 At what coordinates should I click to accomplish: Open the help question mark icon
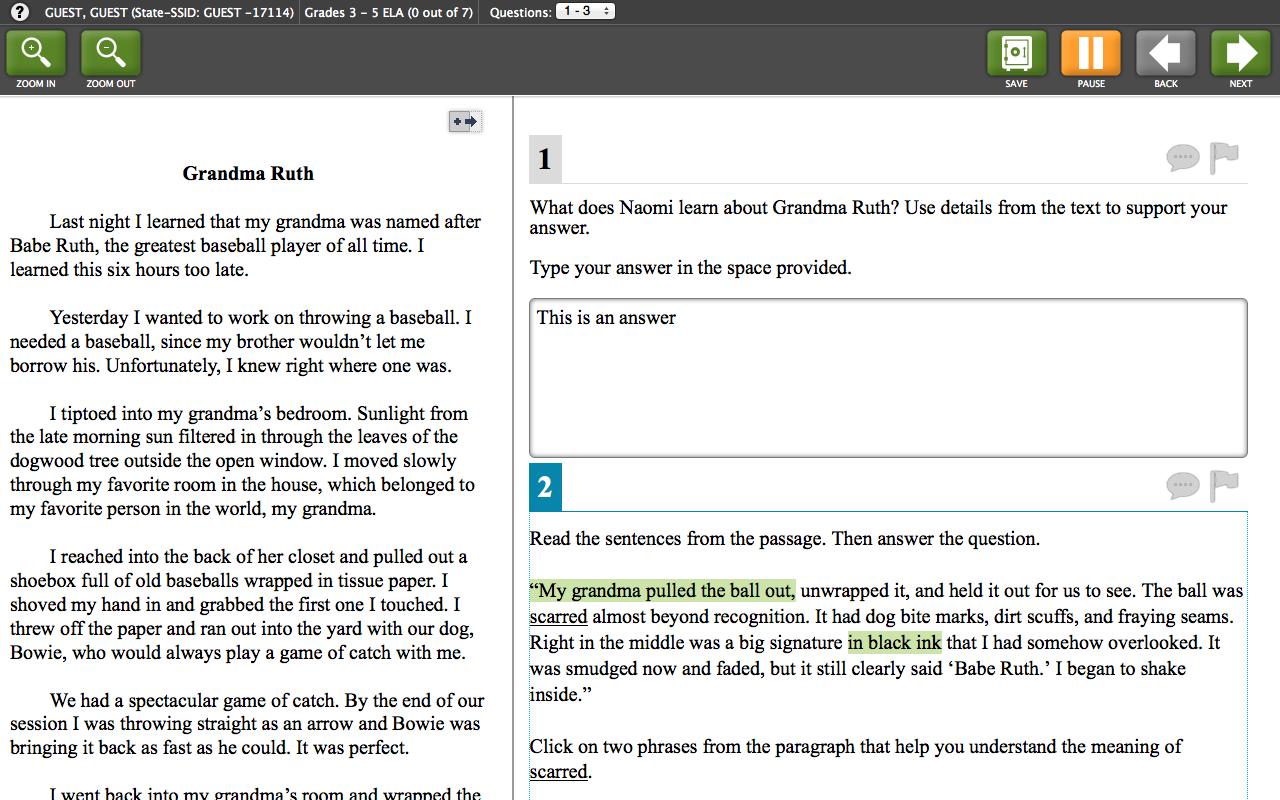click(x=19, y=12)
